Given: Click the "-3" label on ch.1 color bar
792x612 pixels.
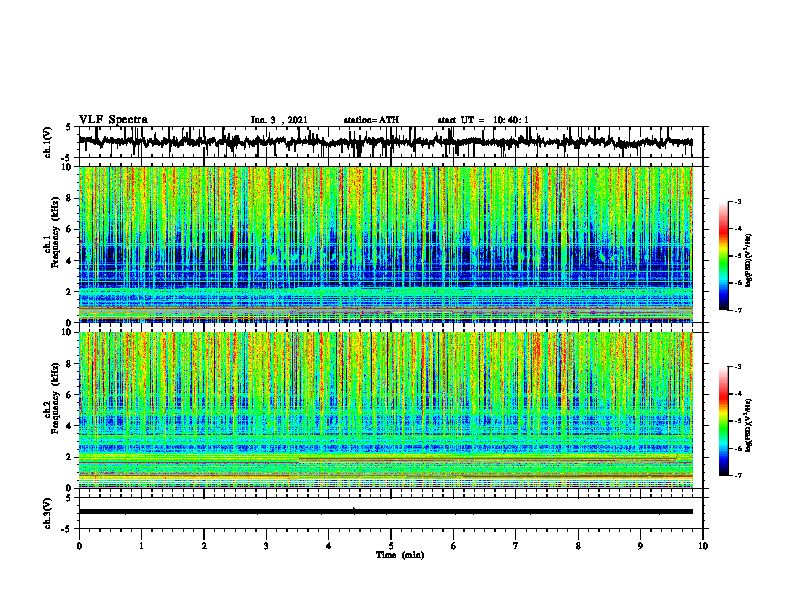Looking at the screenshot, I should tap(737, 202).
